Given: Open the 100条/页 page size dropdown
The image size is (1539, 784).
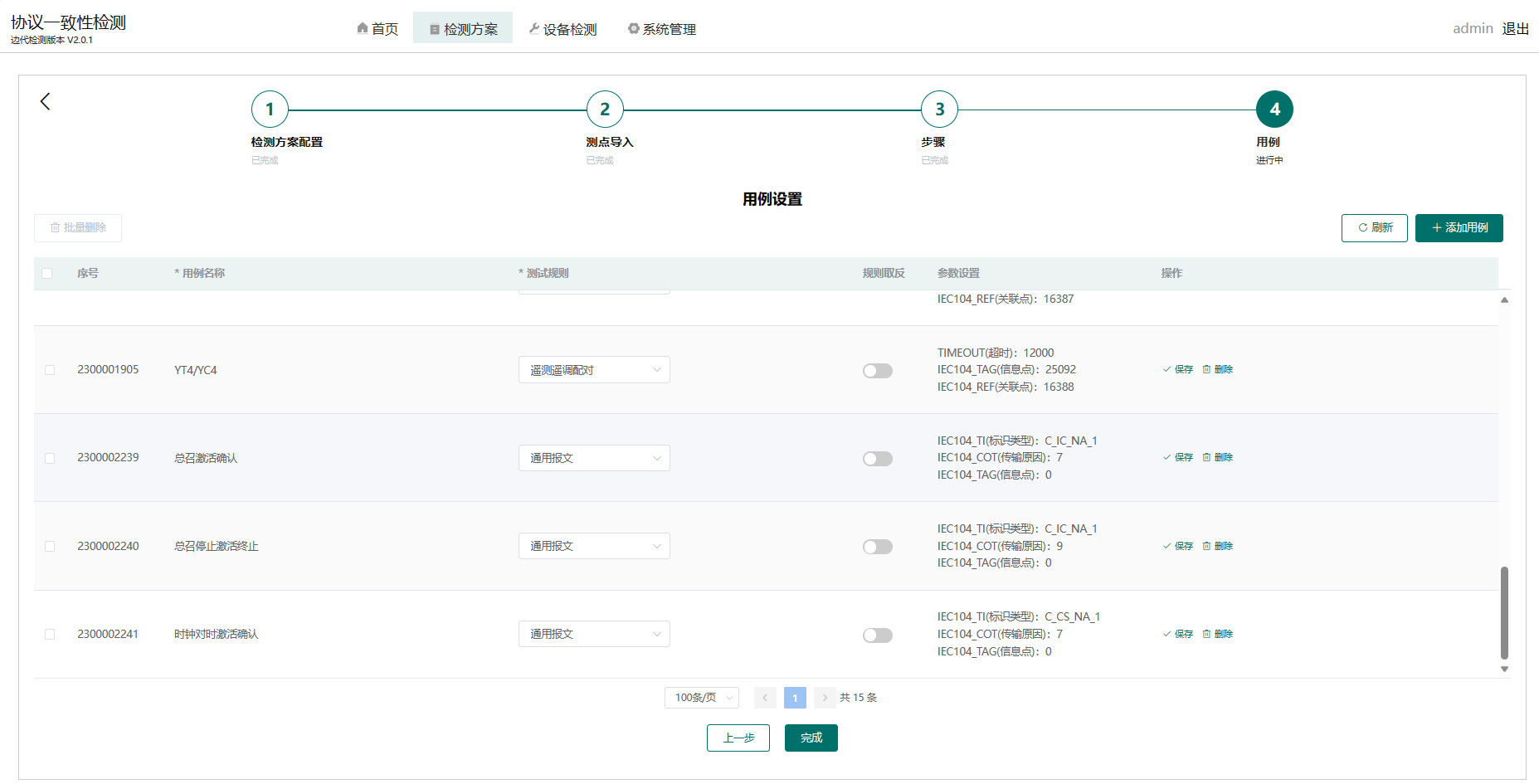Looking at the screenshot, I should [x=701, y=698].
